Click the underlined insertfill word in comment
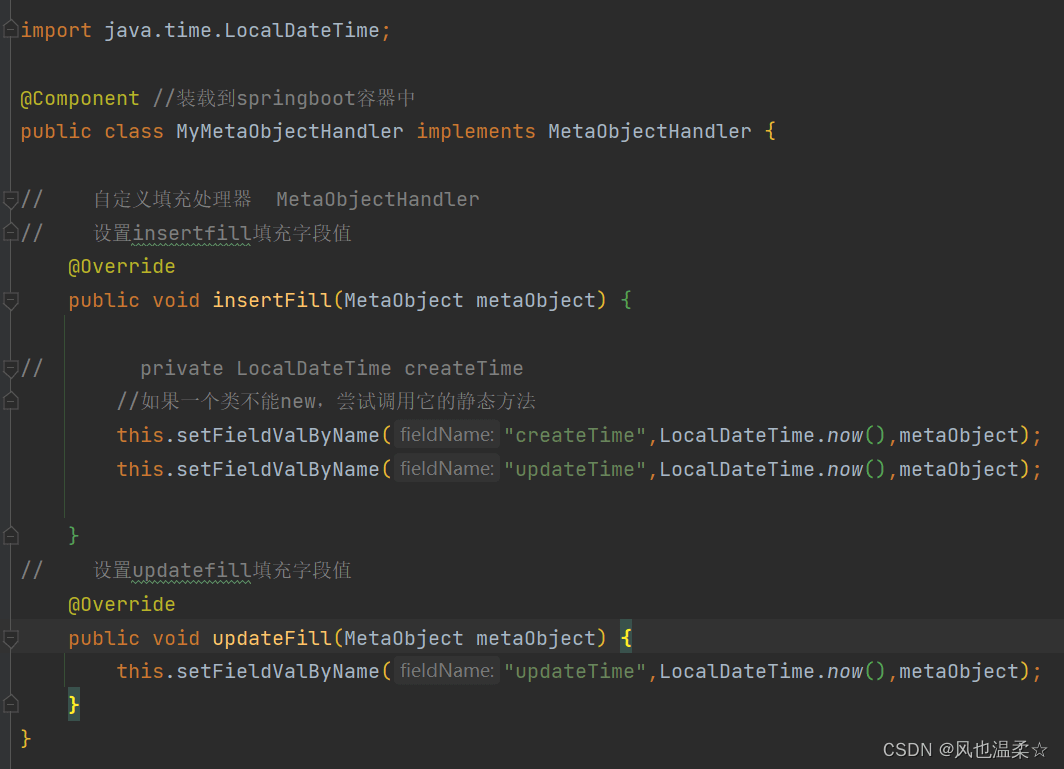The width and height of the screenshot is (1064, 769). click(192, 233)
